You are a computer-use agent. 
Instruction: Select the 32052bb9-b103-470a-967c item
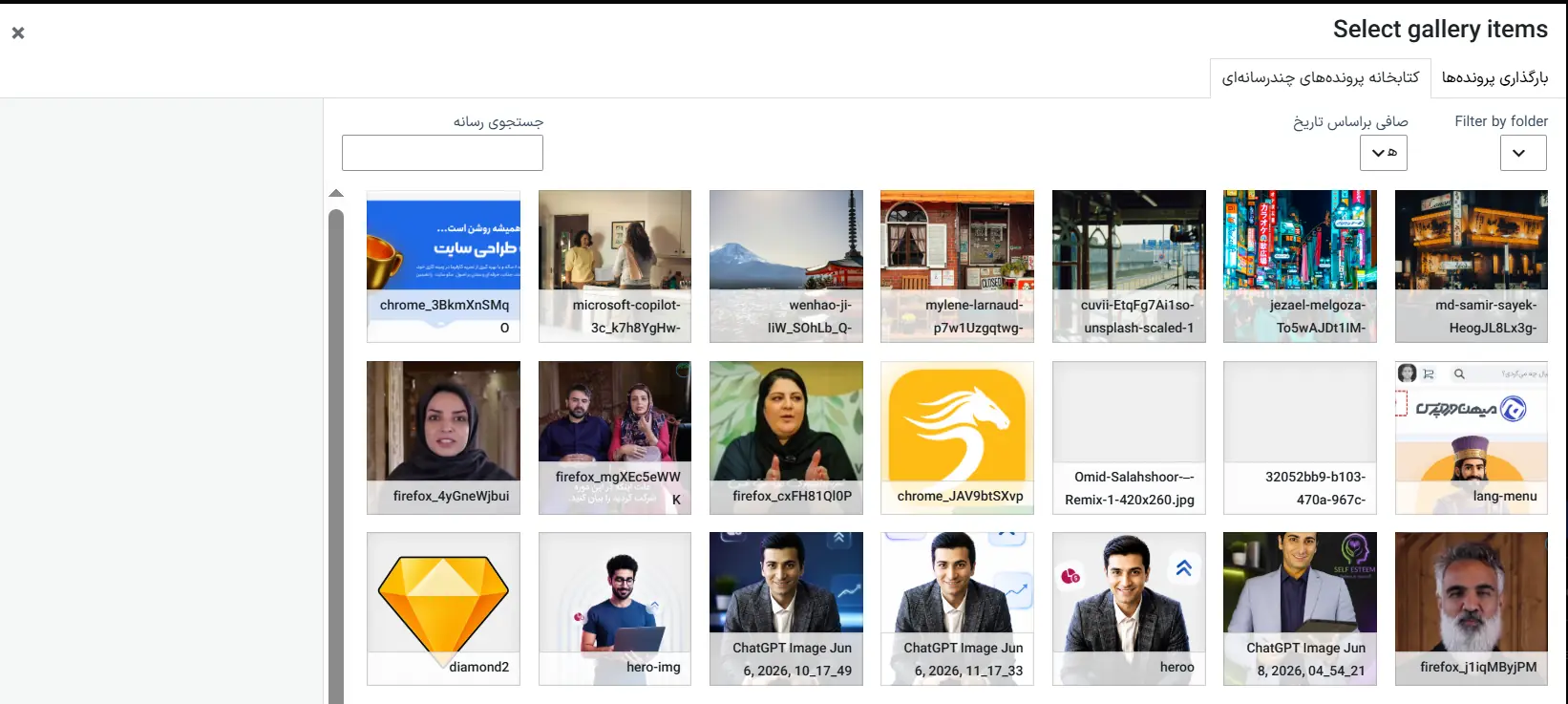[x=1300, y=437]
